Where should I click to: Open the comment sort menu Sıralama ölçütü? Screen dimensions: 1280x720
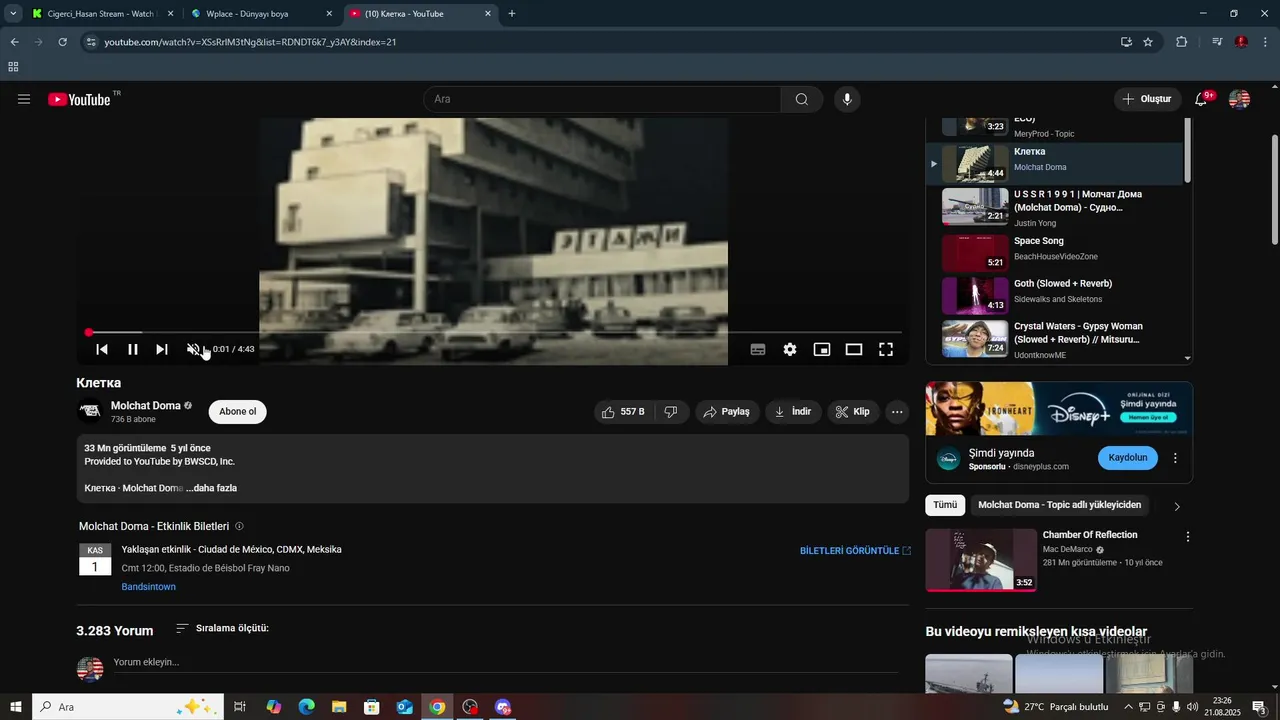coord(222,628)
